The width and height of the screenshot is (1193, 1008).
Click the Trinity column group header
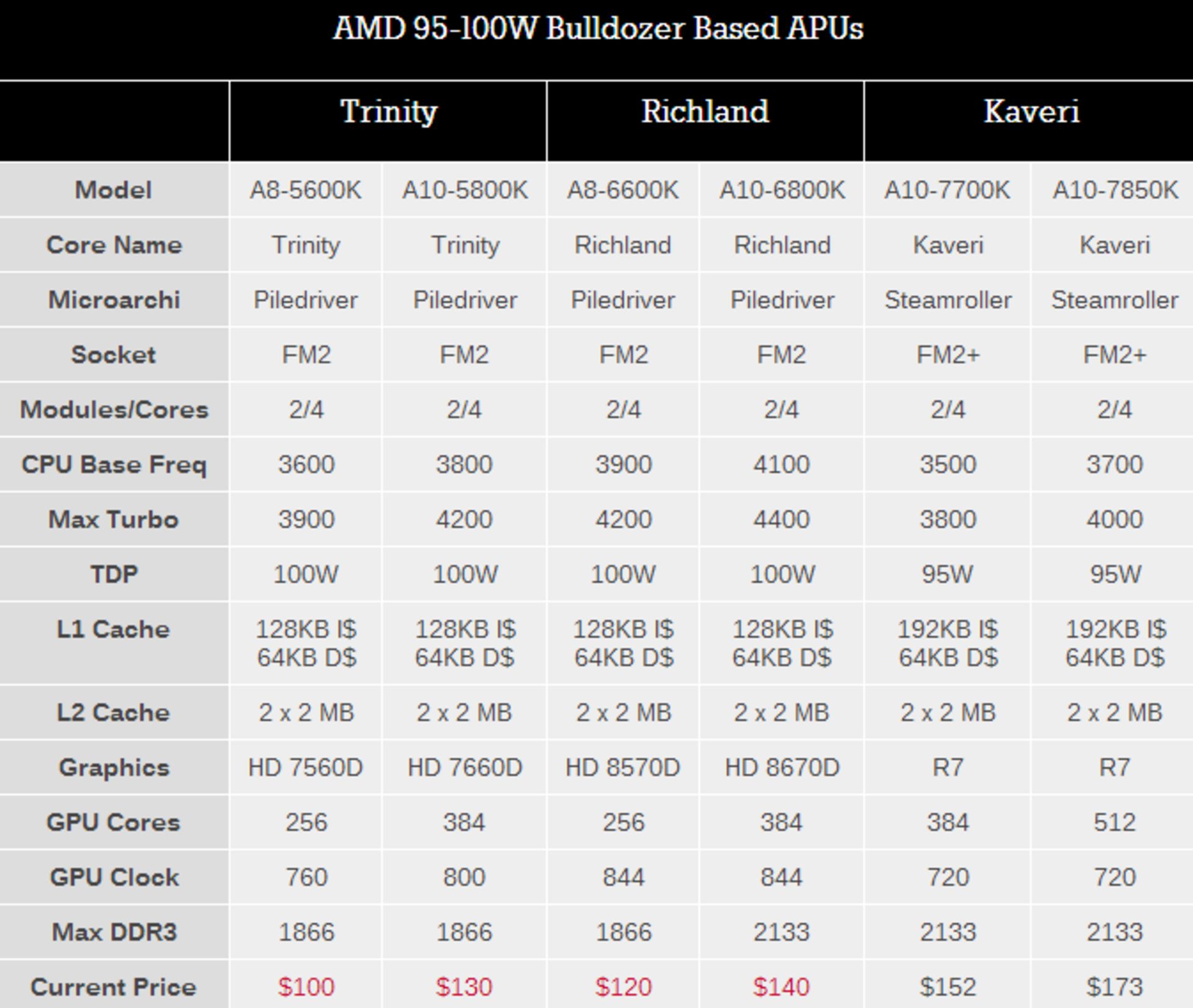pyautogui.click(x=388, y=112)
